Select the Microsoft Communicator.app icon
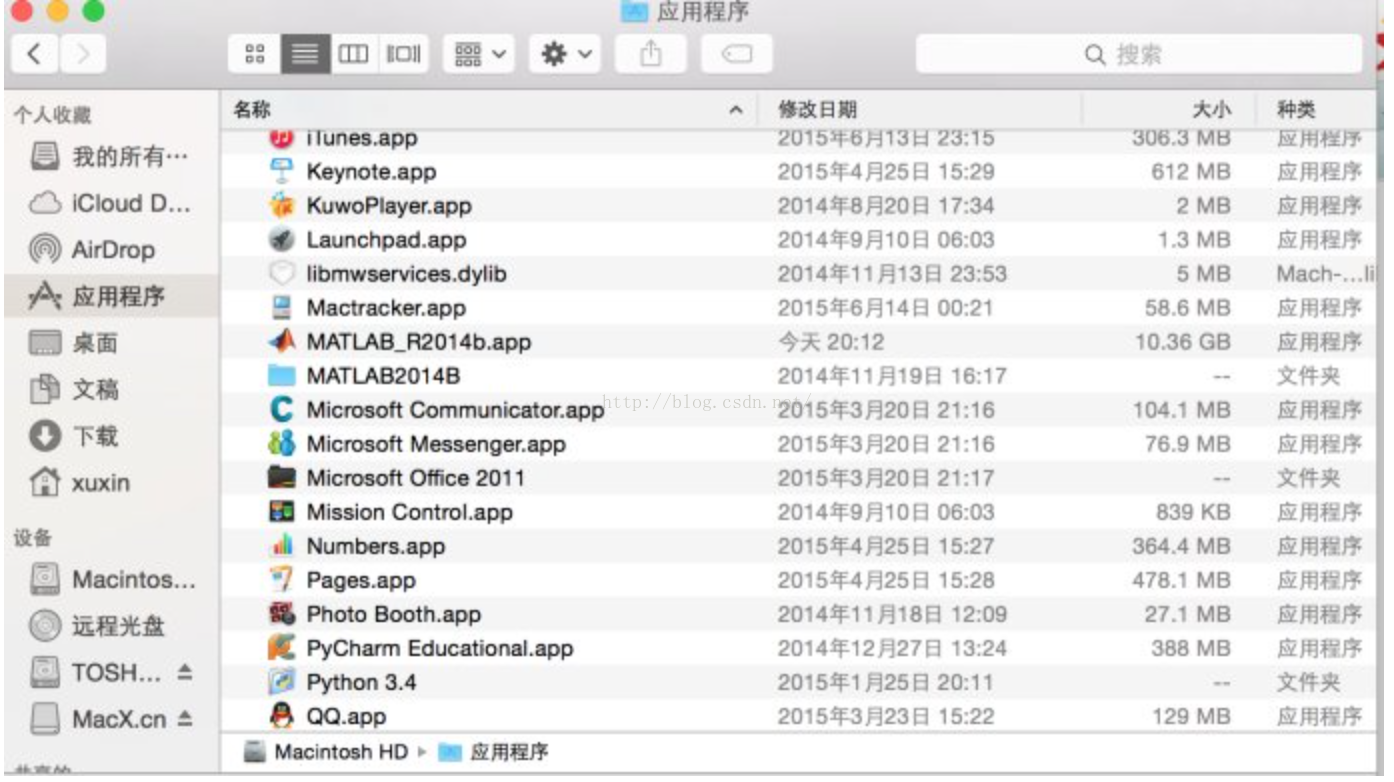Screen dimensions: 1394x782 [282, 410]
